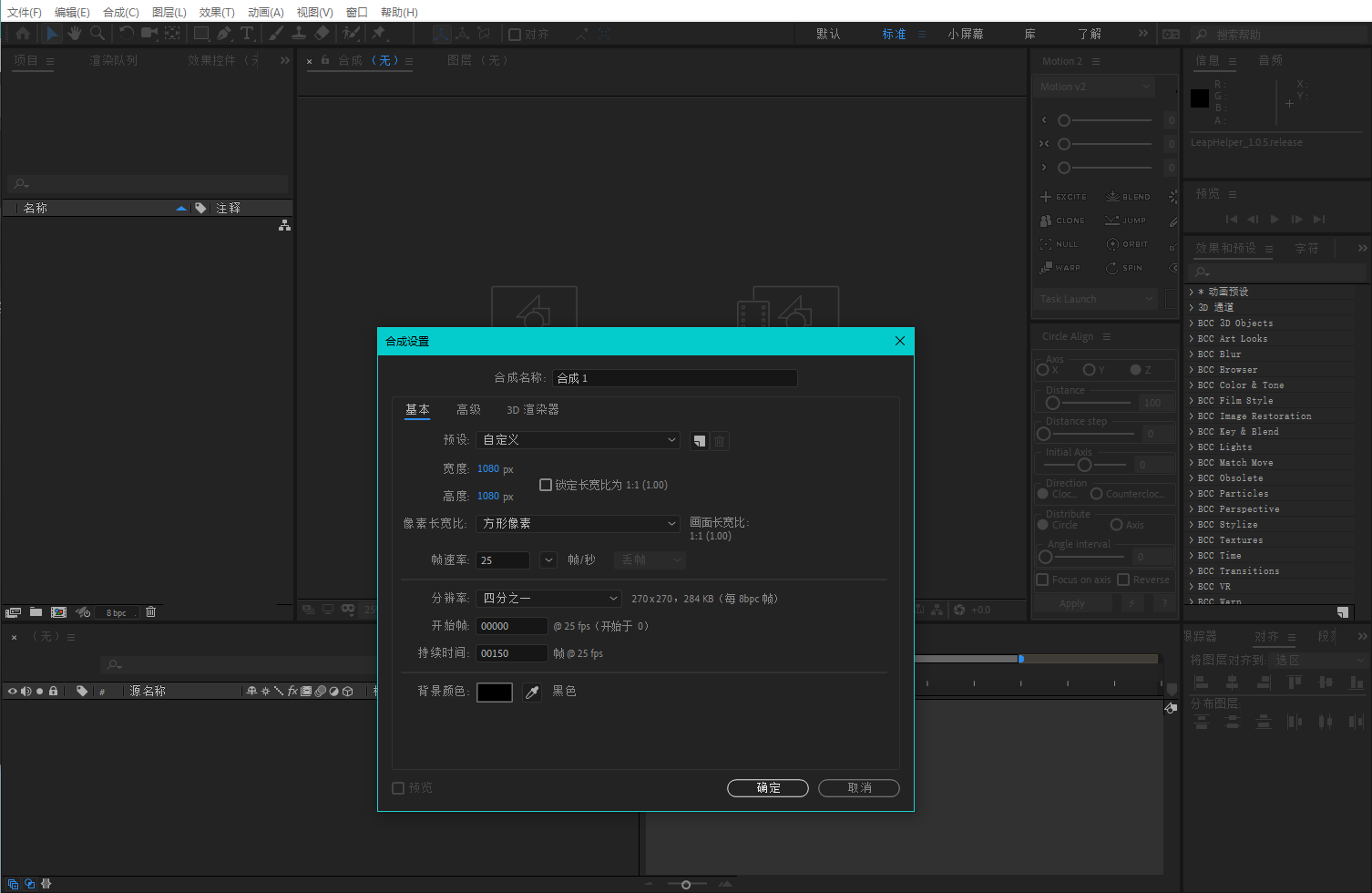
Task: Click the trash icon in Project panel
Action: pos(151,612)
